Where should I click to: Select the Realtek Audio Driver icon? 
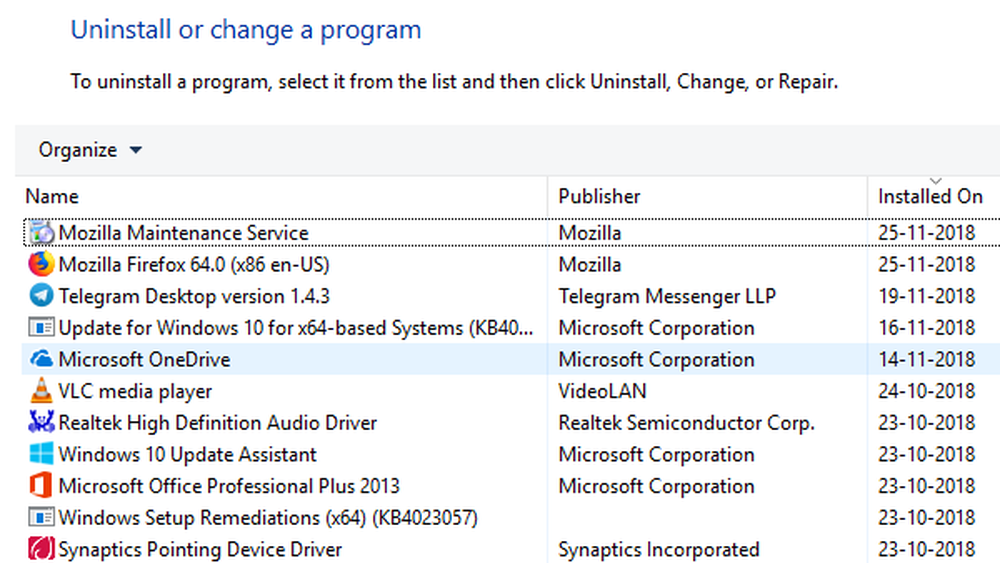tap(41, 423)
